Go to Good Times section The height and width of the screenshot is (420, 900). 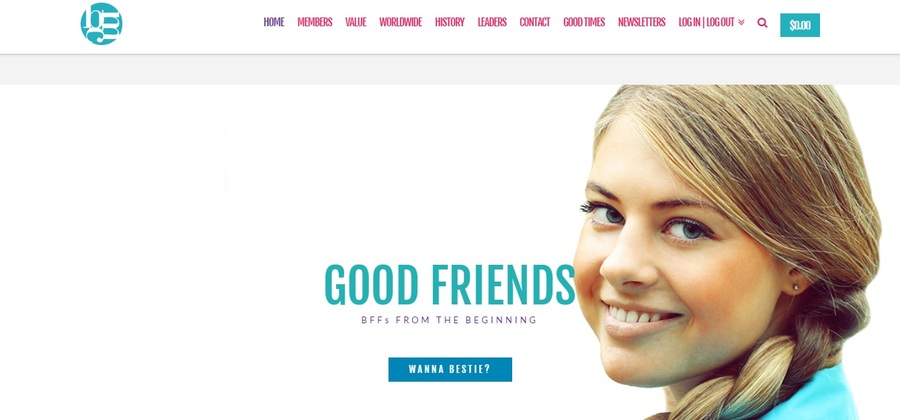(x=584, y=22)
